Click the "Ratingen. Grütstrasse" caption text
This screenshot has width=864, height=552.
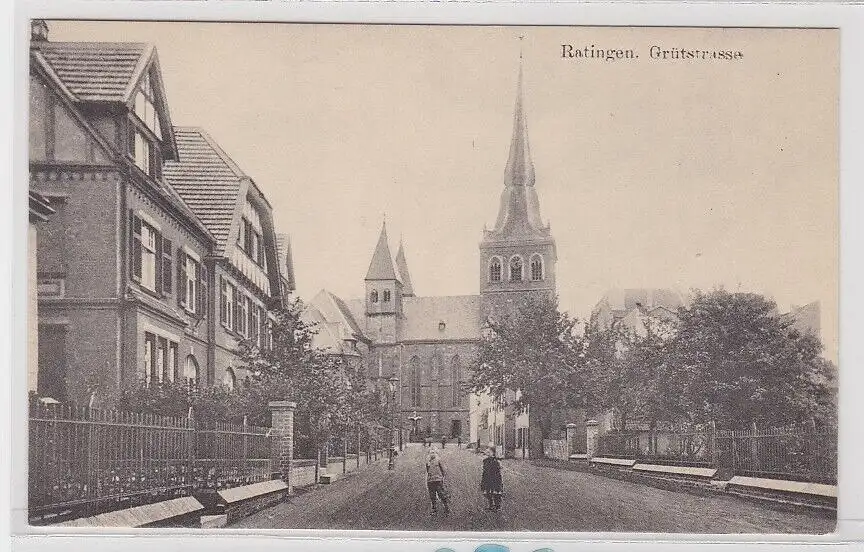pos(651,52)
